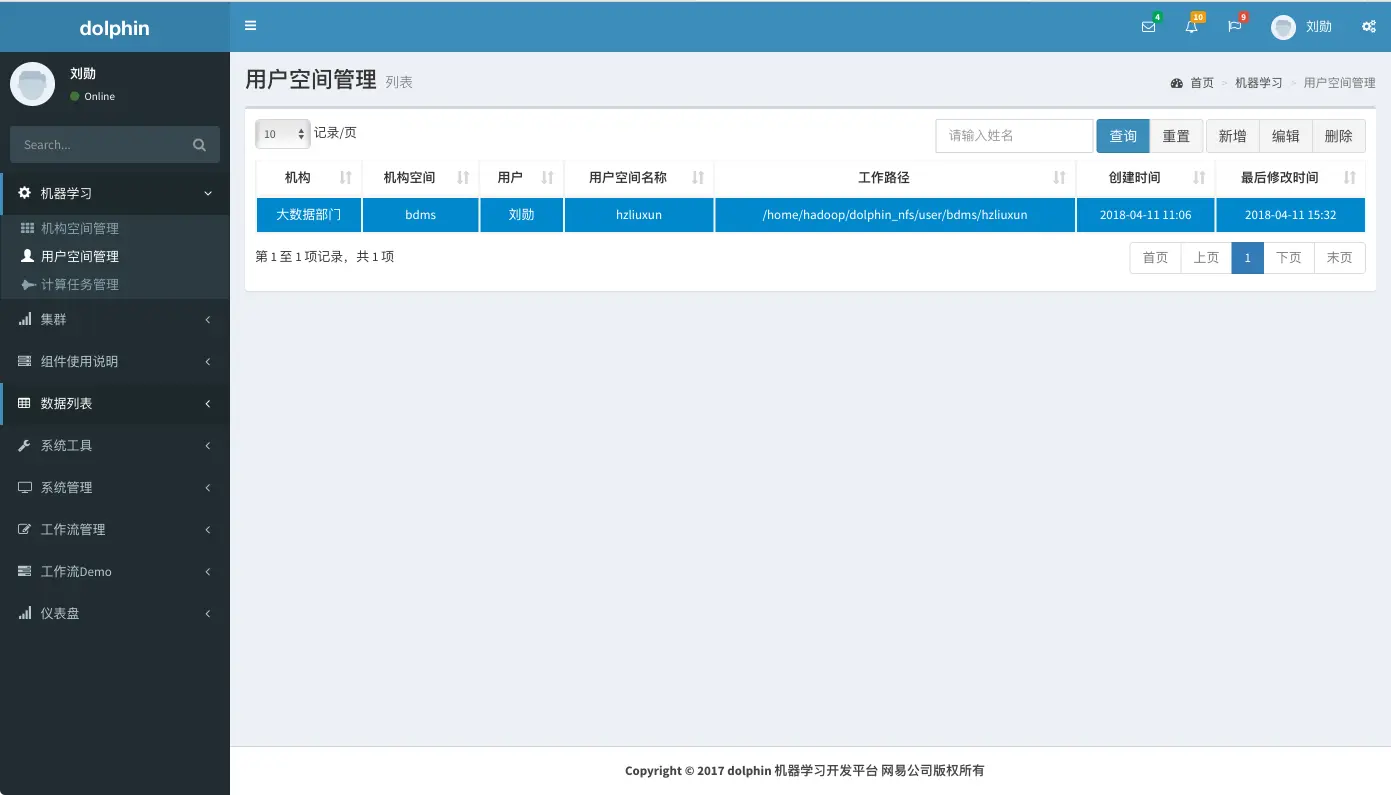The image size is (1391, 795).
Task: Click the dolphin logo title
Action: coord(115,28)
